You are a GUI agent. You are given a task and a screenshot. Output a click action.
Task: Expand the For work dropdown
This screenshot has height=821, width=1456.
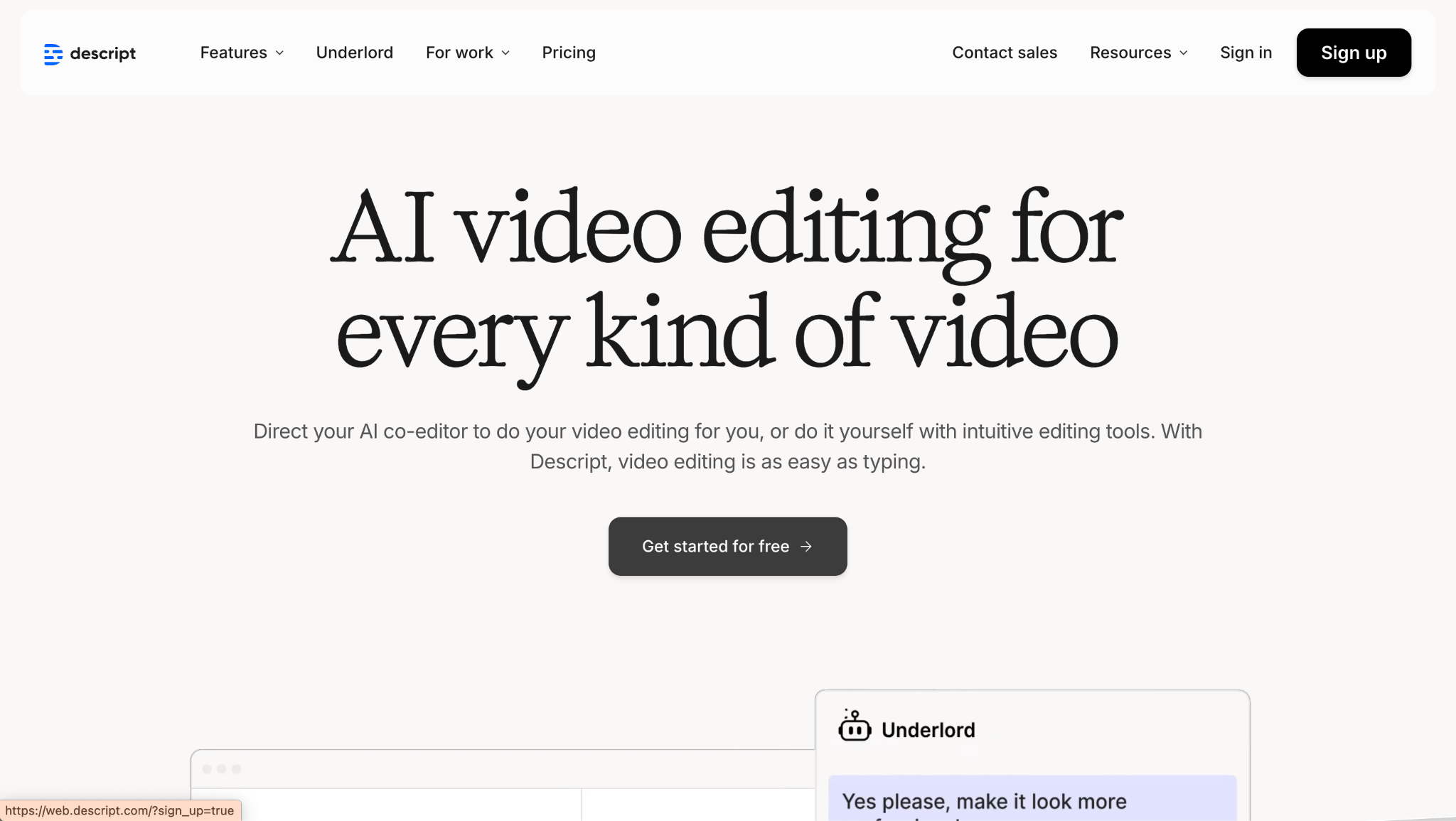point(467,53)
